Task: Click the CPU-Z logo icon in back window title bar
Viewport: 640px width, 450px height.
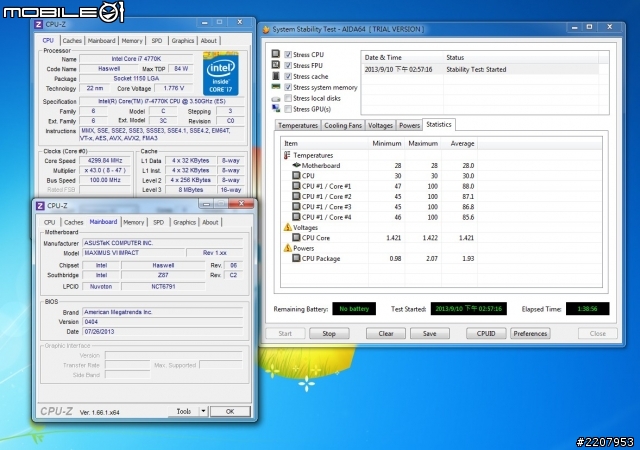Action: coord(38,25)
